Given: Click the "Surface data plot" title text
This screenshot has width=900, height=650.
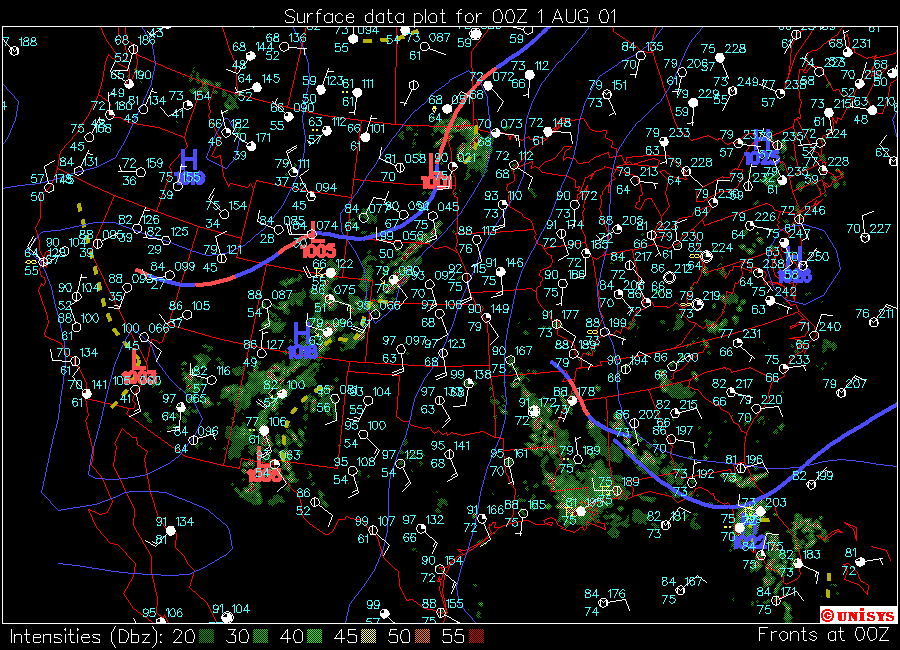Looking at the screenshot, I should pyautogui.click(x=450, y=16).
